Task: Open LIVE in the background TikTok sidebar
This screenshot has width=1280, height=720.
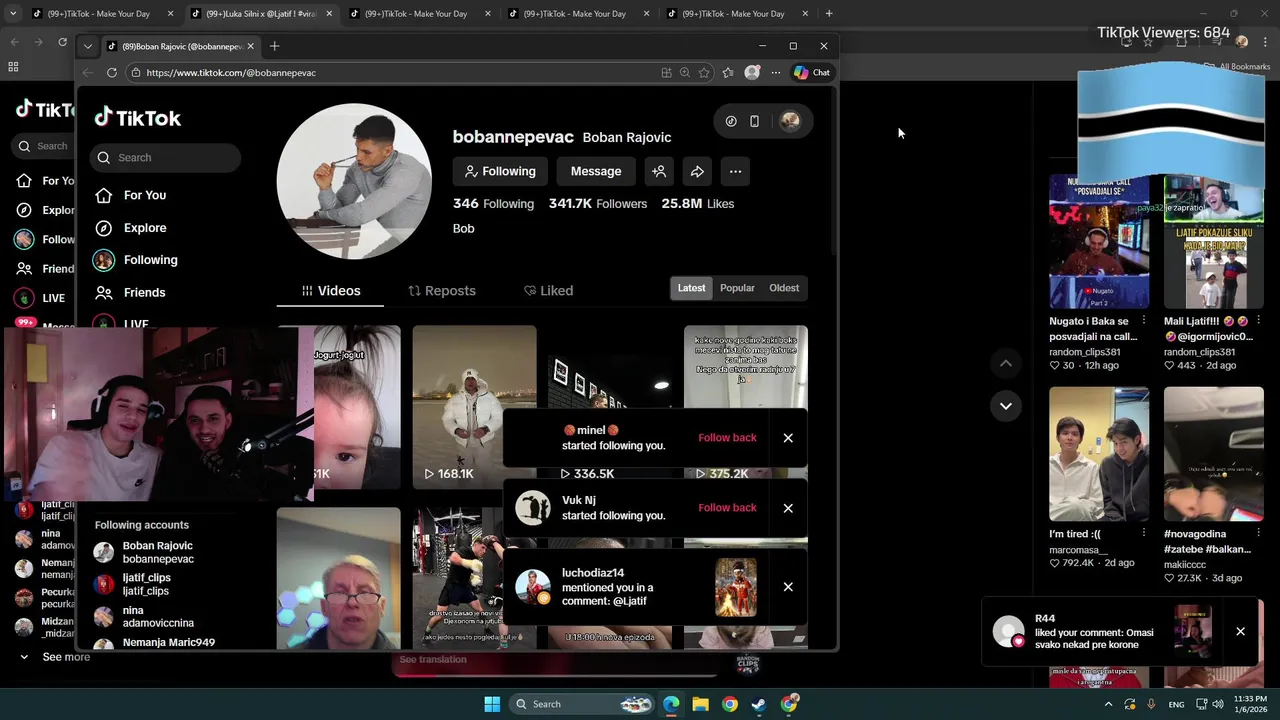Action: pos(41,298)
